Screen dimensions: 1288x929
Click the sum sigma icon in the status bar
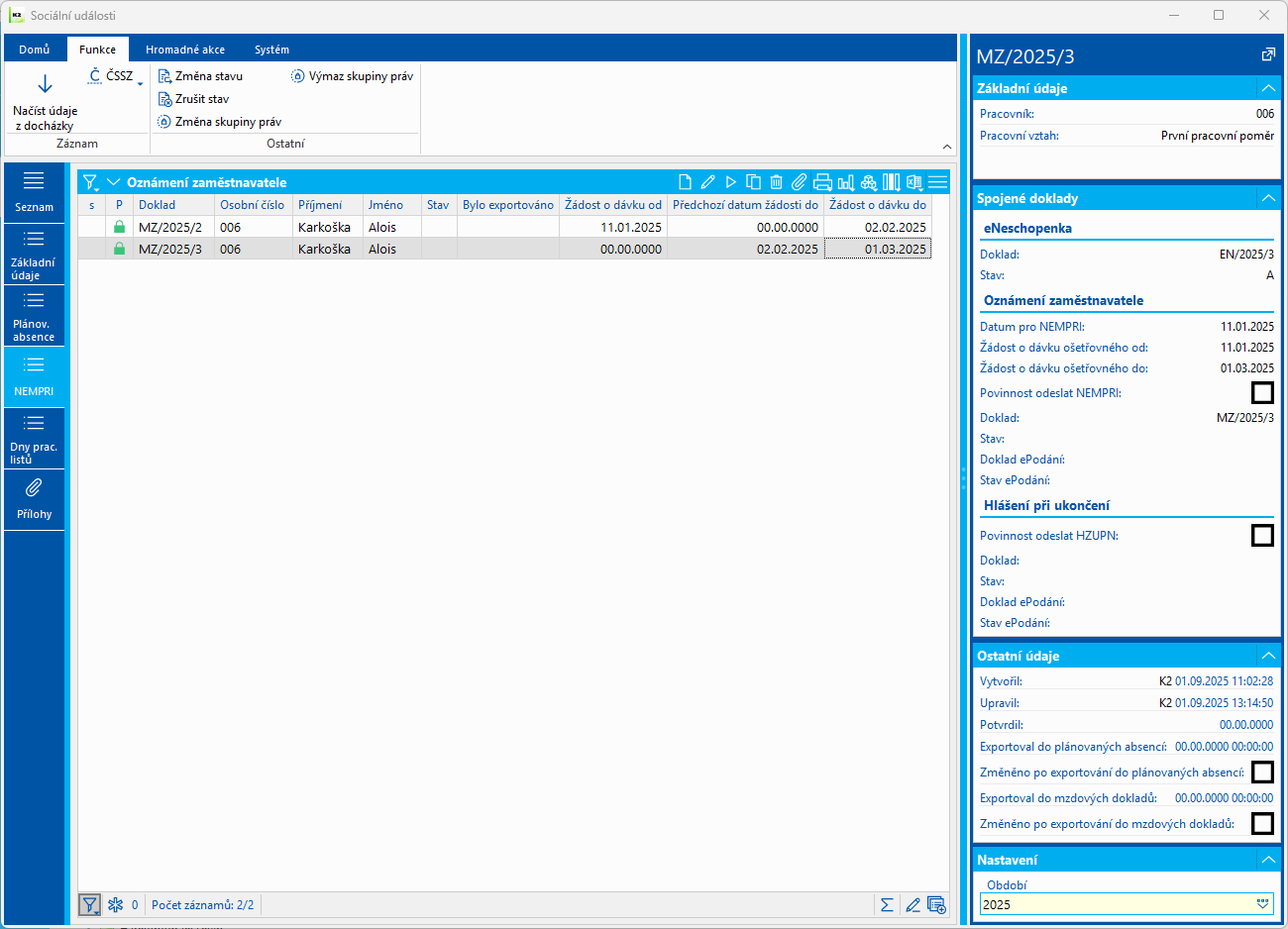887,904
